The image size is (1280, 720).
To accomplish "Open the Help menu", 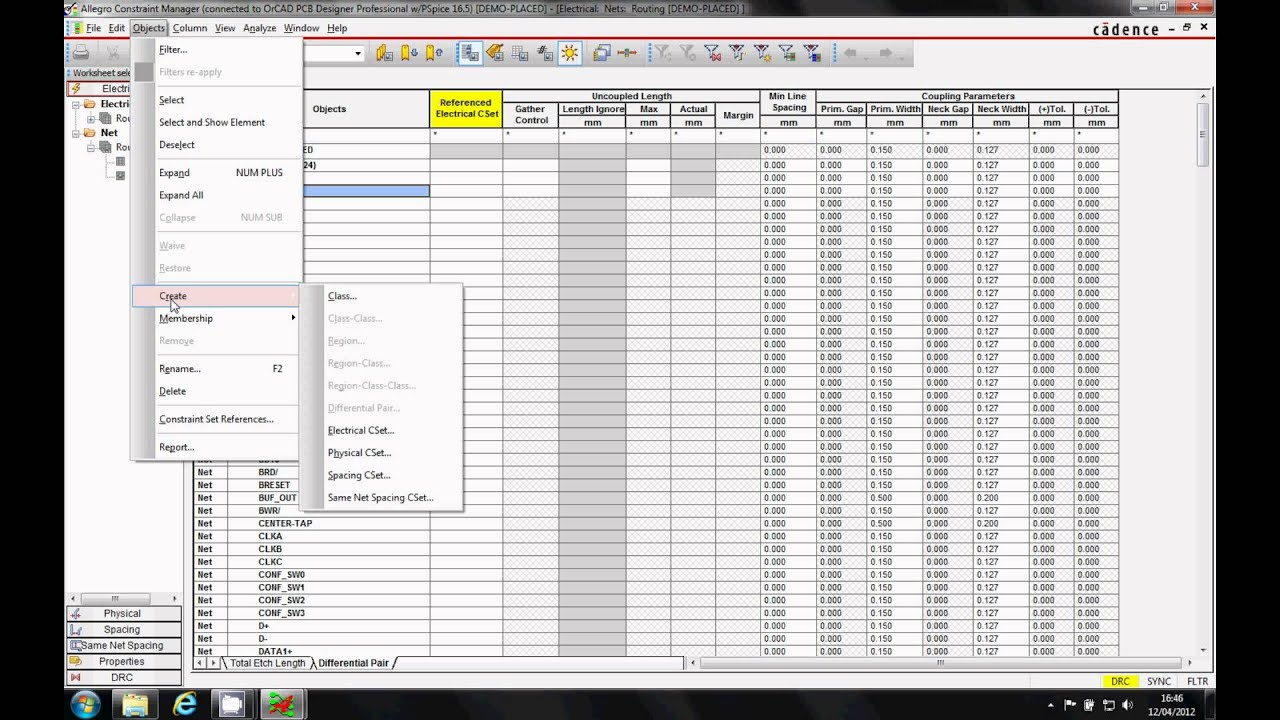I will click(337, 28).
